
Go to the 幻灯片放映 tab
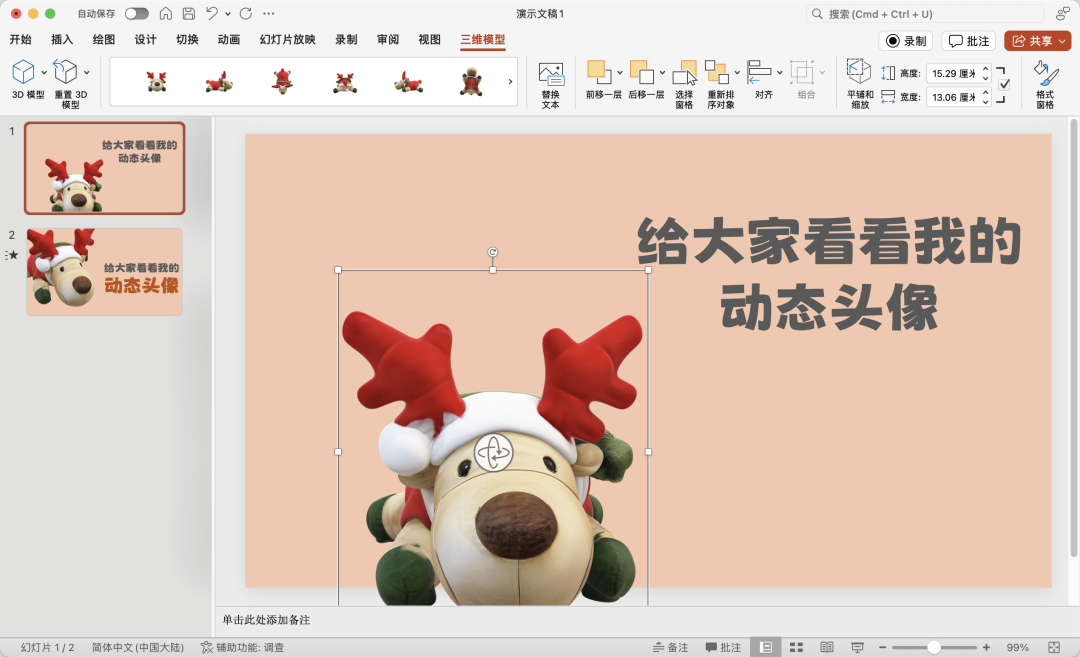coord(287,40)
